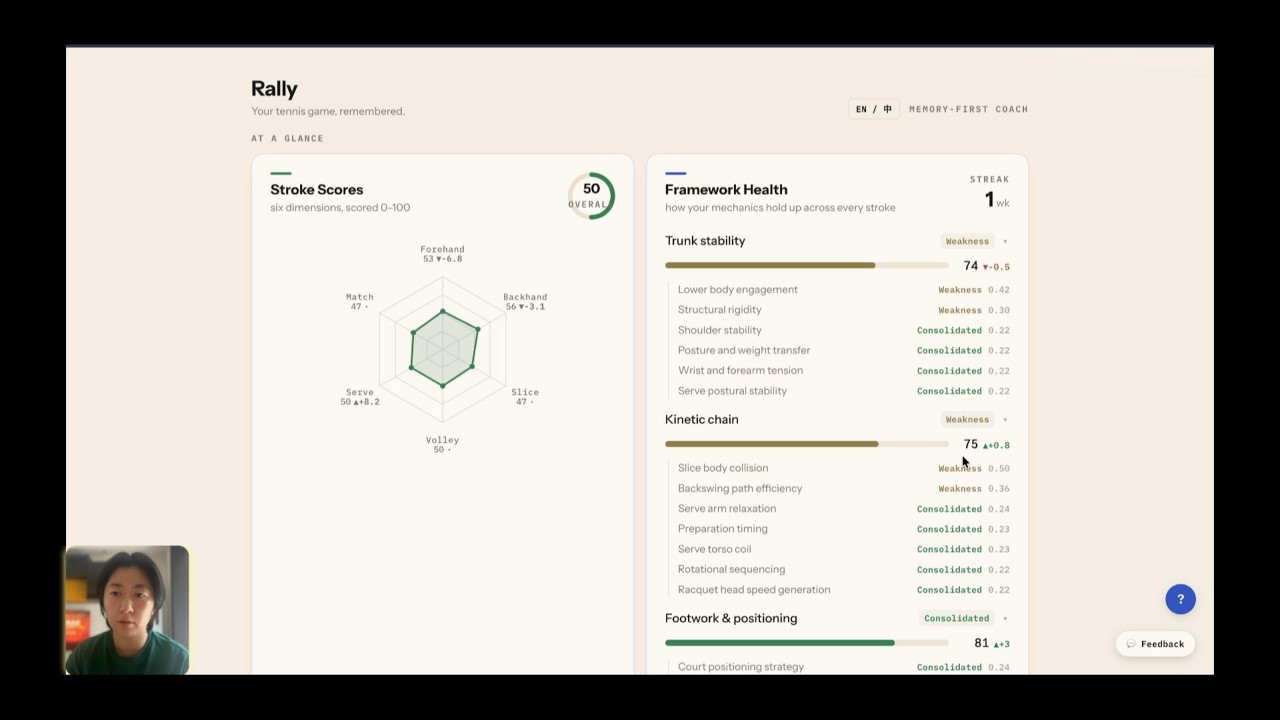
Task: Click the radar chart hexagon
Action: [443, 348]
